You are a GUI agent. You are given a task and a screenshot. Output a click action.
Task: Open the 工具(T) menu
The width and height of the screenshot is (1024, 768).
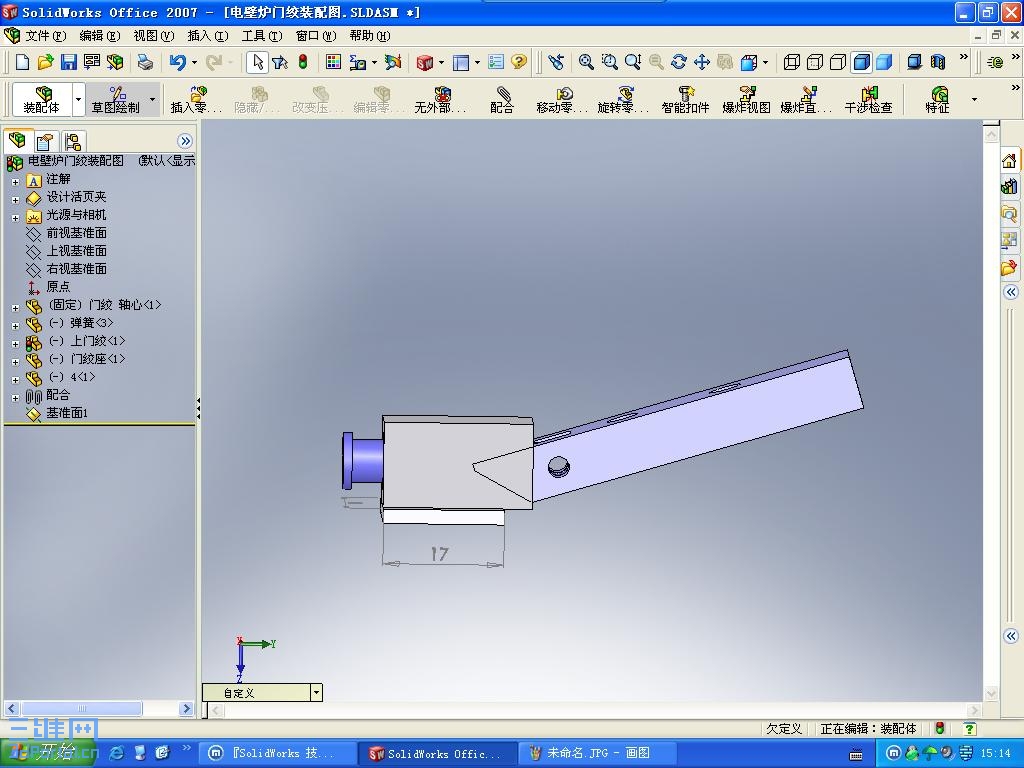[262, 35]
